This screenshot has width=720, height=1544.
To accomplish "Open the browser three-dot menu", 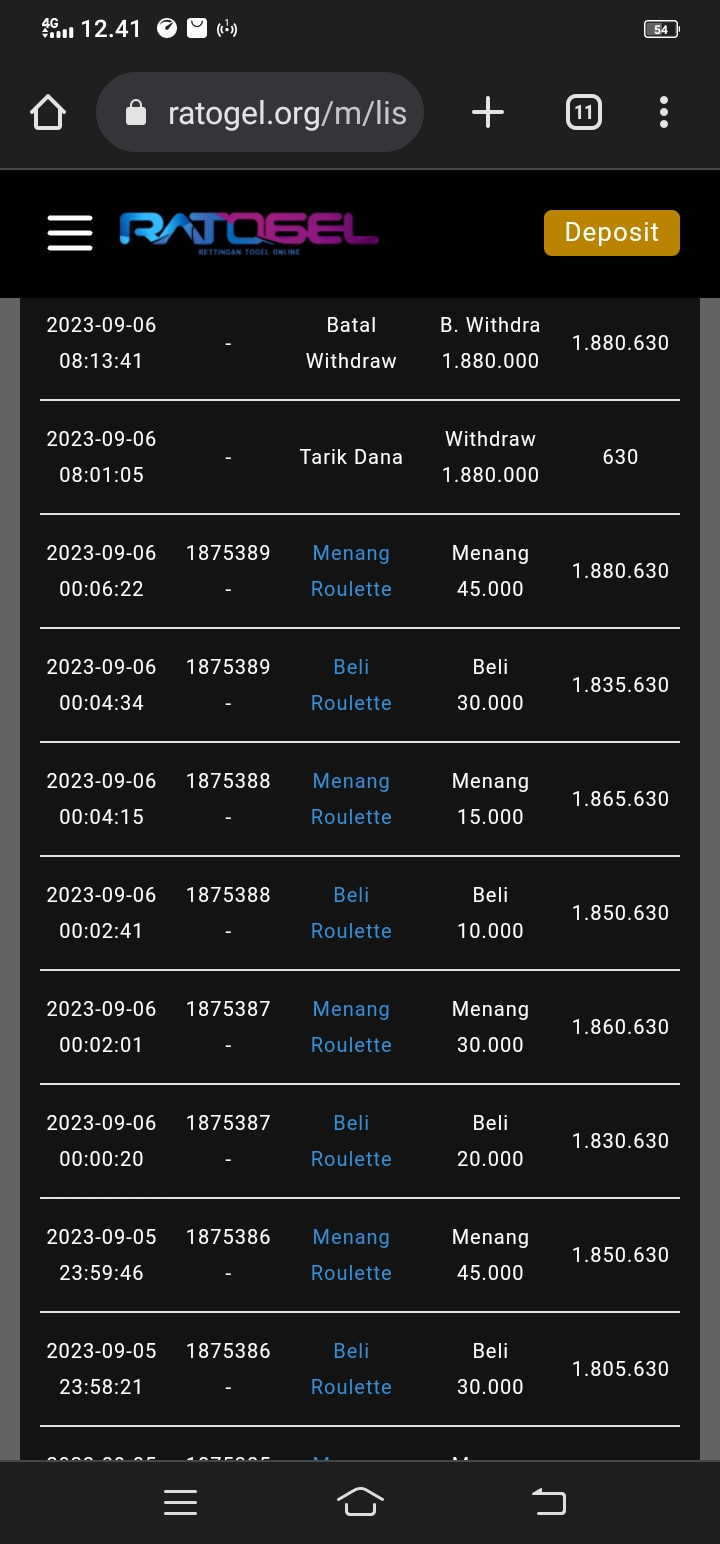I will point(664,113).
